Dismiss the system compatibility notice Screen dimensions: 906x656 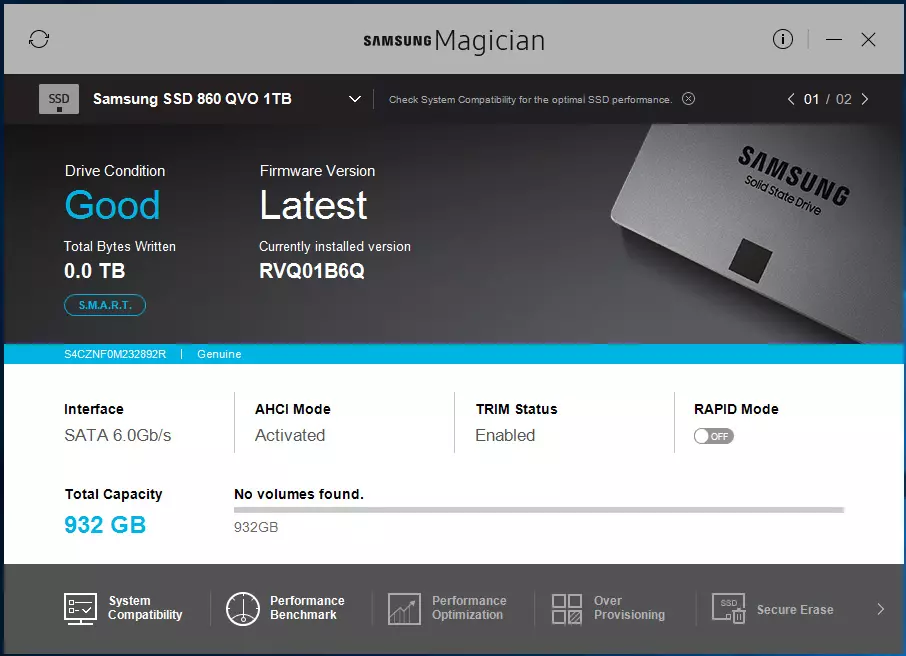pyautogui.click(x=688, y=99)
